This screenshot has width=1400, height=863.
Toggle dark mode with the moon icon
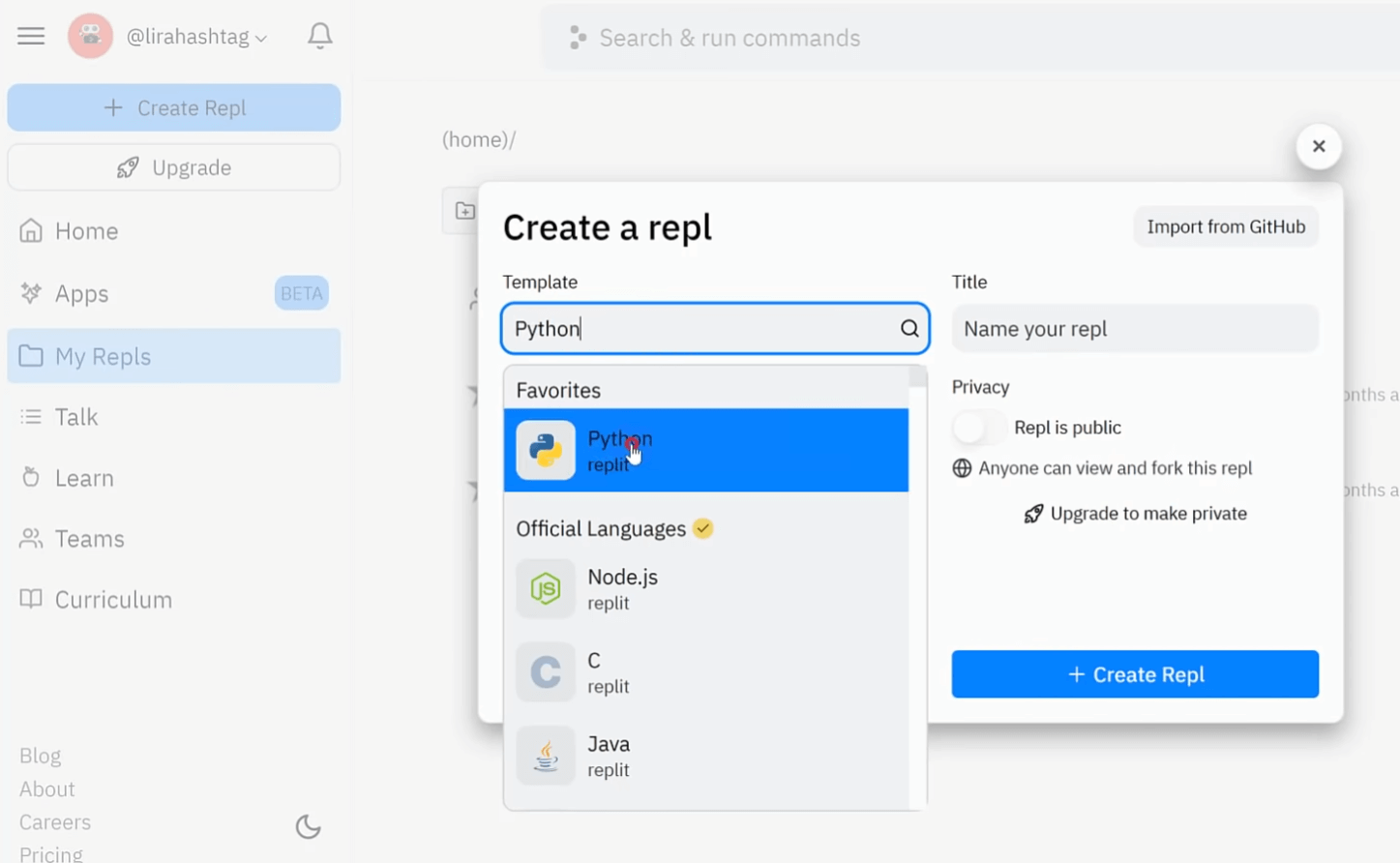[307, 826]
